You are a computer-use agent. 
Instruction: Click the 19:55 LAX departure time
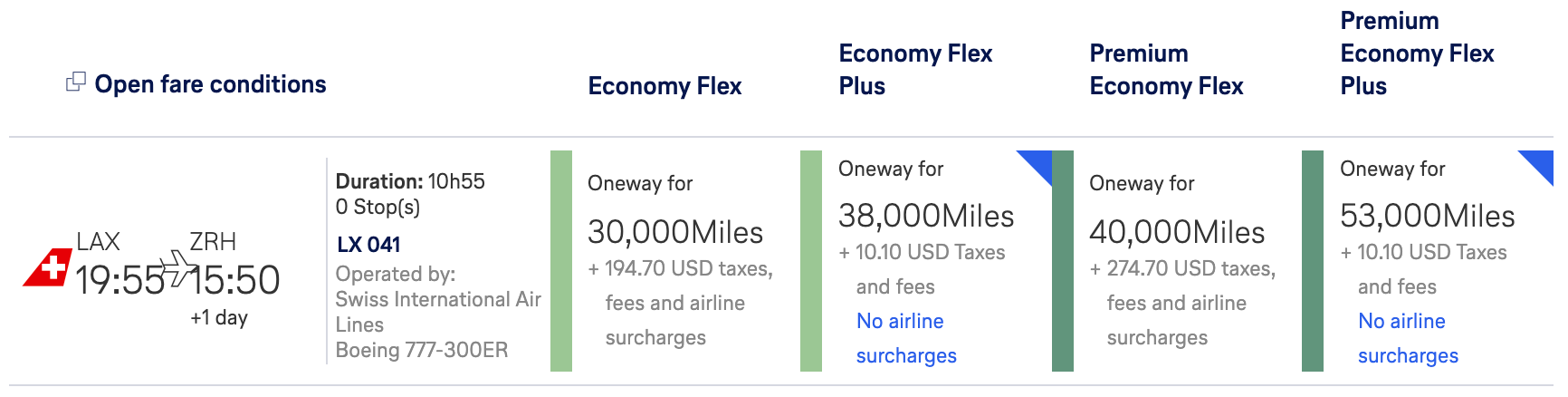120,280
